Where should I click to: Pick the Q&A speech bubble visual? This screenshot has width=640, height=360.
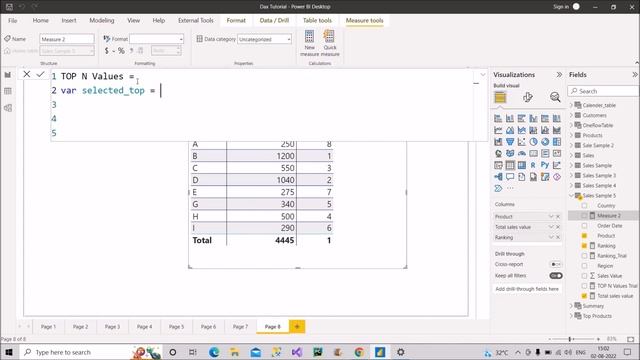tap(510, 177)
